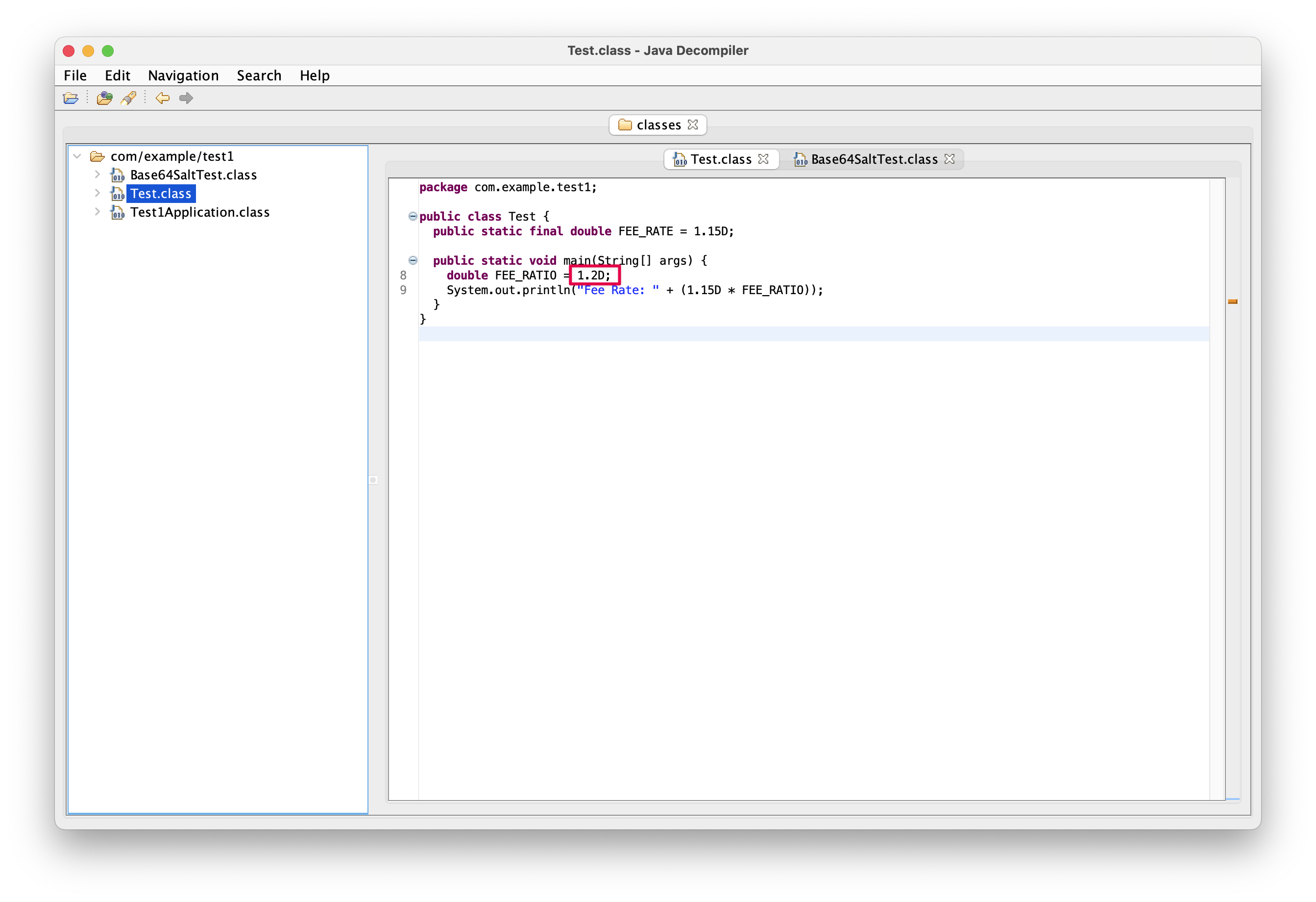The height and width of the screenshot is (902, 1316).
Task: Select Test1Application.class in the tree
Action: click(199, 212)
